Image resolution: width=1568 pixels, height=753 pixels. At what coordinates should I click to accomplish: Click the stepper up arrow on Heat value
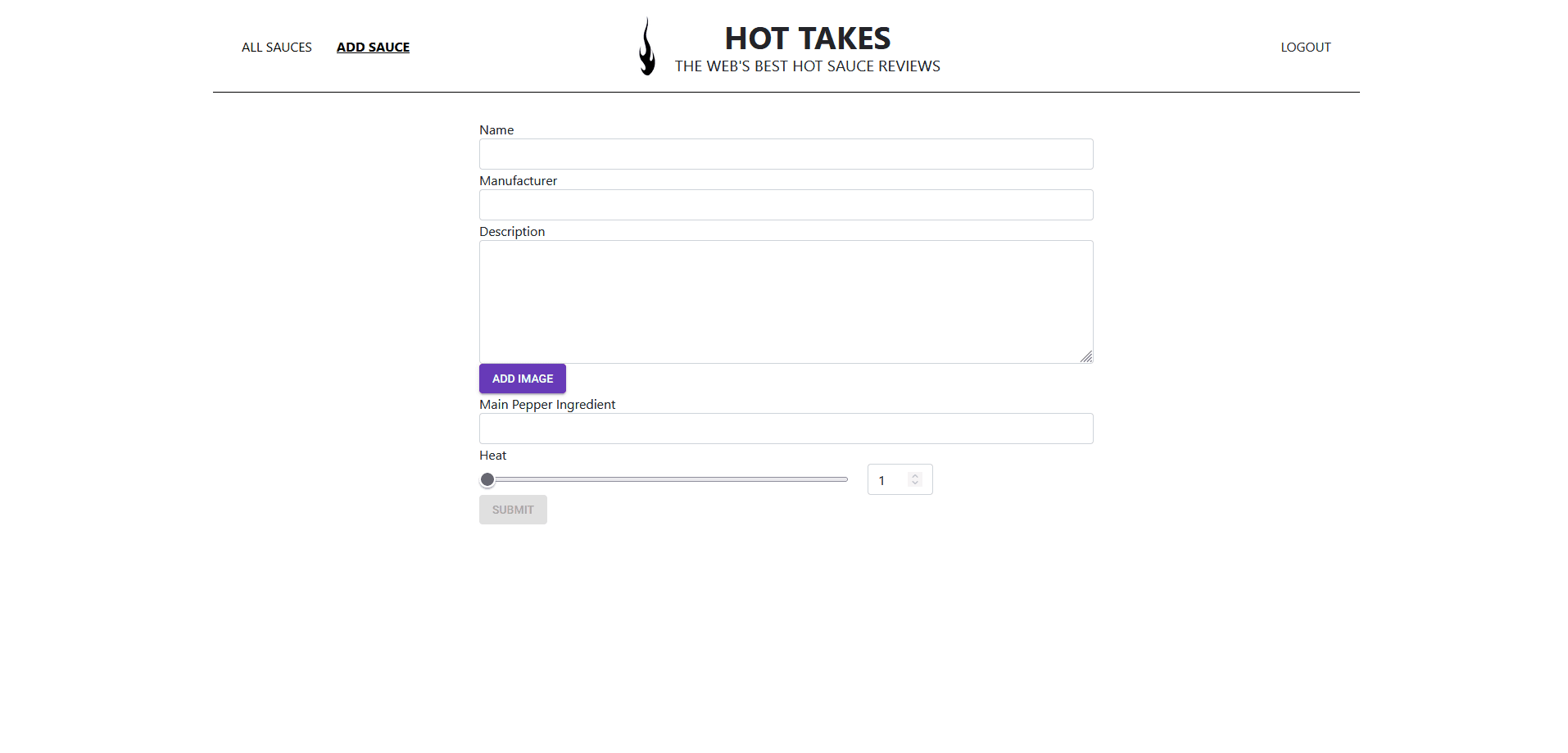pos(914,475)
